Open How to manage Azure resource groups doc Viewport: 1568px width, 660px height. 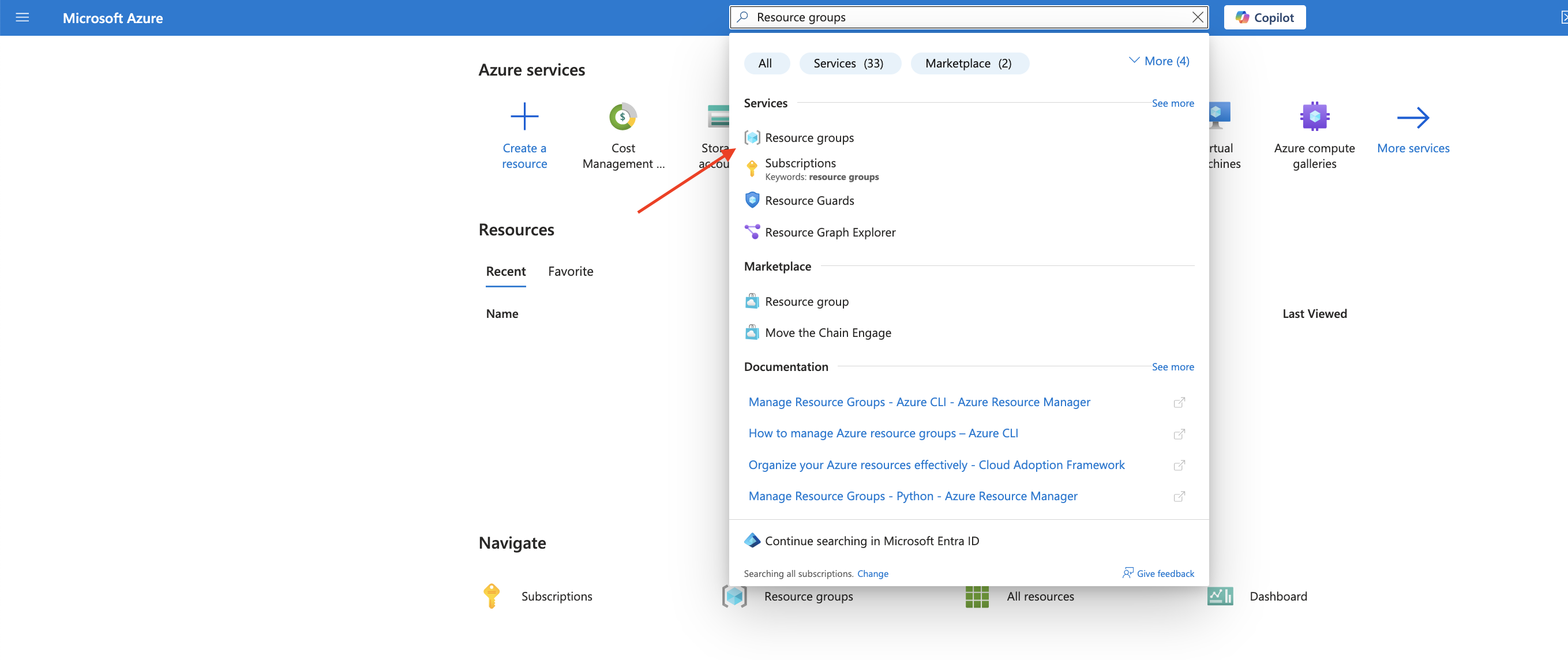click(883, 433)
